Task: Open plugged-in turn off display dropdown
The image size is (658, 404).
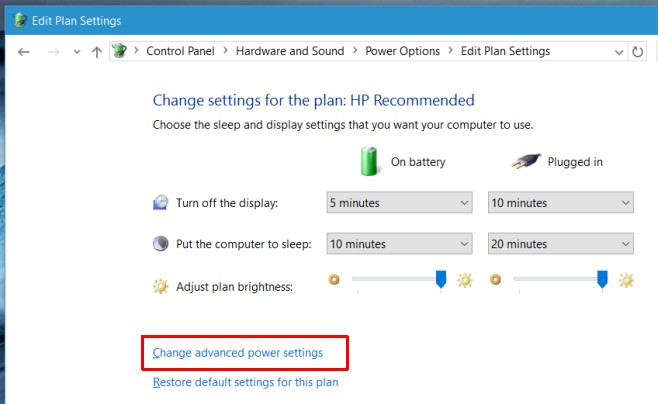Action: click(x=561, y=203)
